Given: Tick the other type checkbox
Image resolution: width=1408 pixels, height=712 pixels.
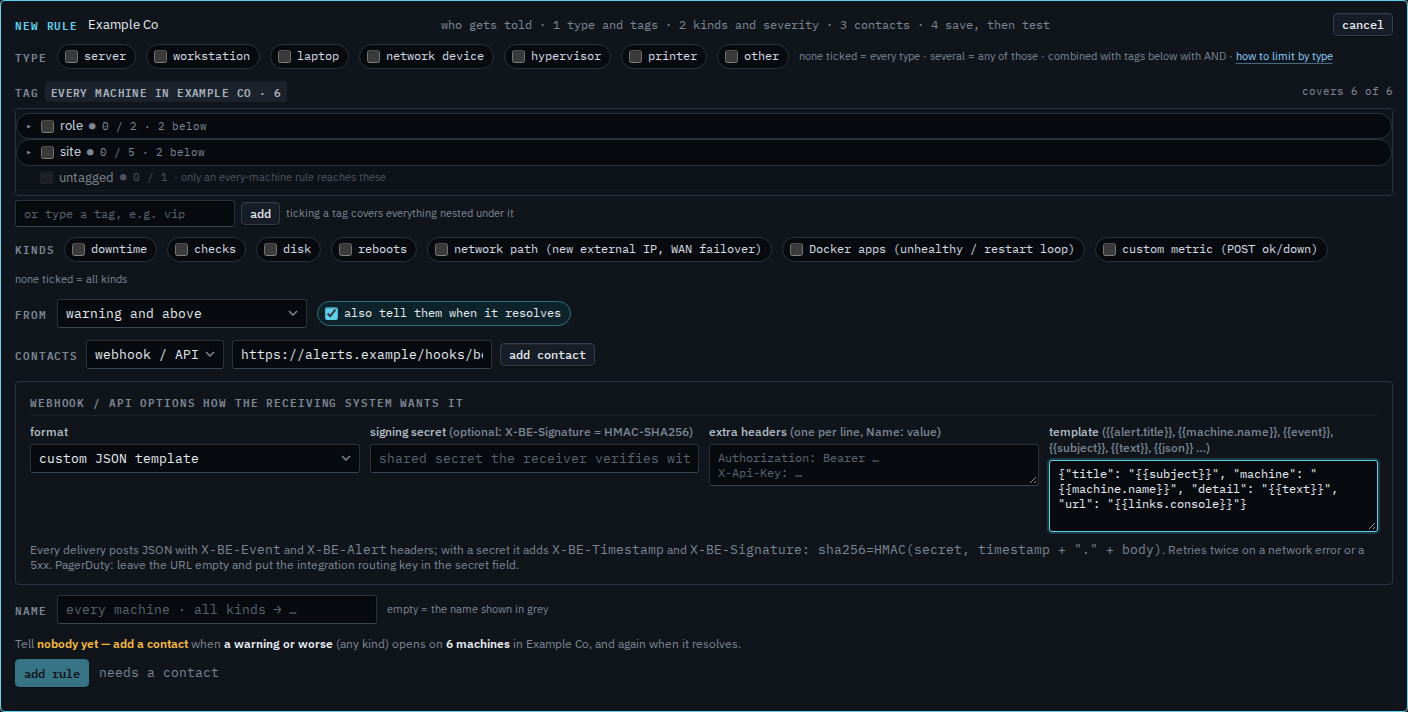Looking at the screenshot, I should (x=731, y=57).
